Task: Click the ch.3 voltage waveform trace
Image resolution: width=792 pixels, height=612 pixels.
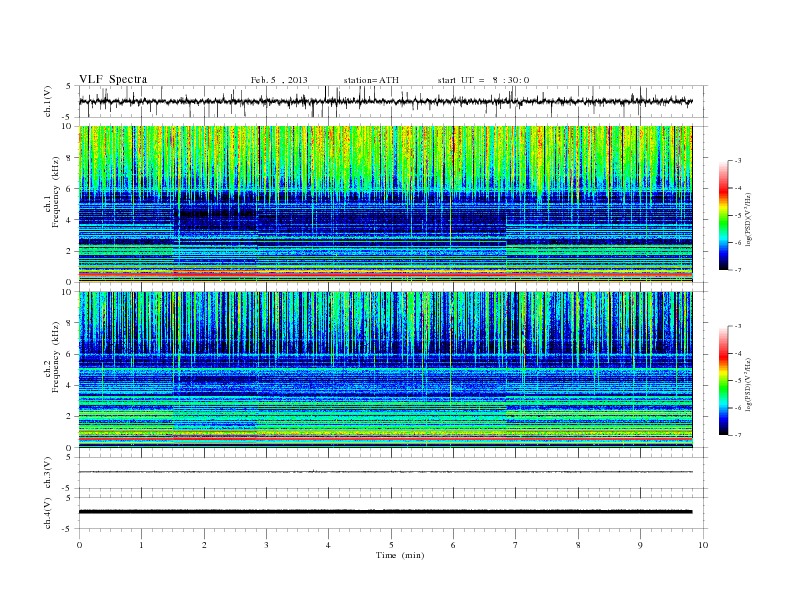Action: 385,472
